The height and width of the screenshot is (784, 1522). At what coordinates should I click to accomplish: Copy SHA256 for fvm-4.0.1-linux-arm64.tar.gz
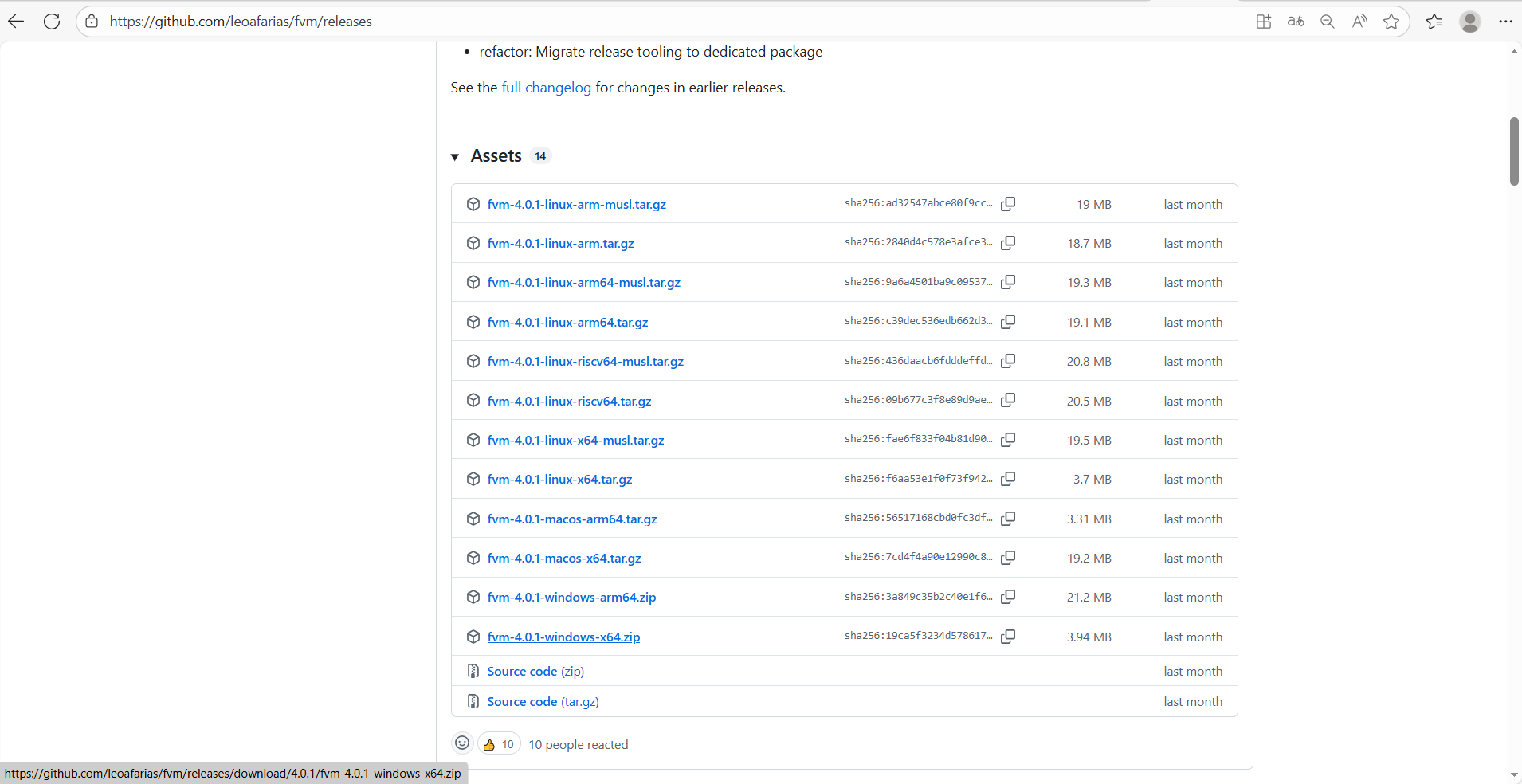(x=1008, y=322)
